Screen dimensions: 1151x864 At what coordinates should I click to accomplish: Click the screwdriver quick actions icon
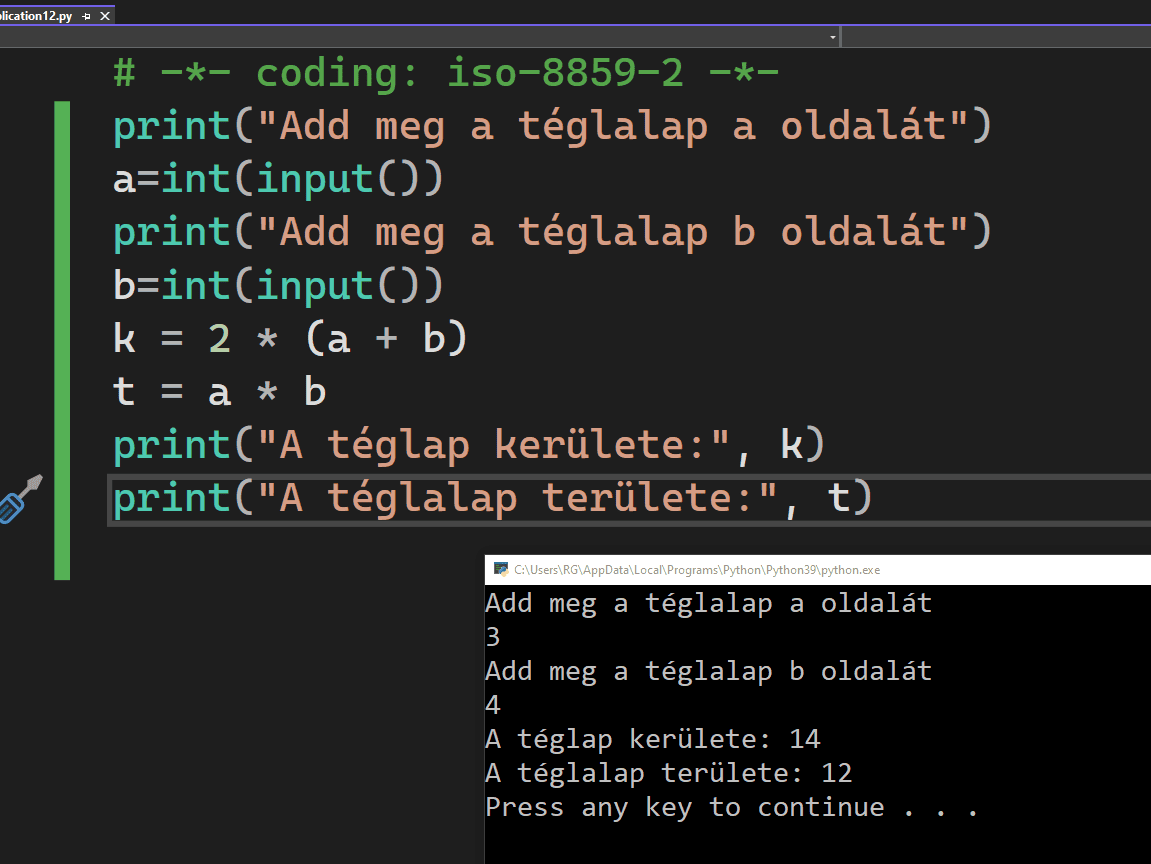[x=19, y=498]
